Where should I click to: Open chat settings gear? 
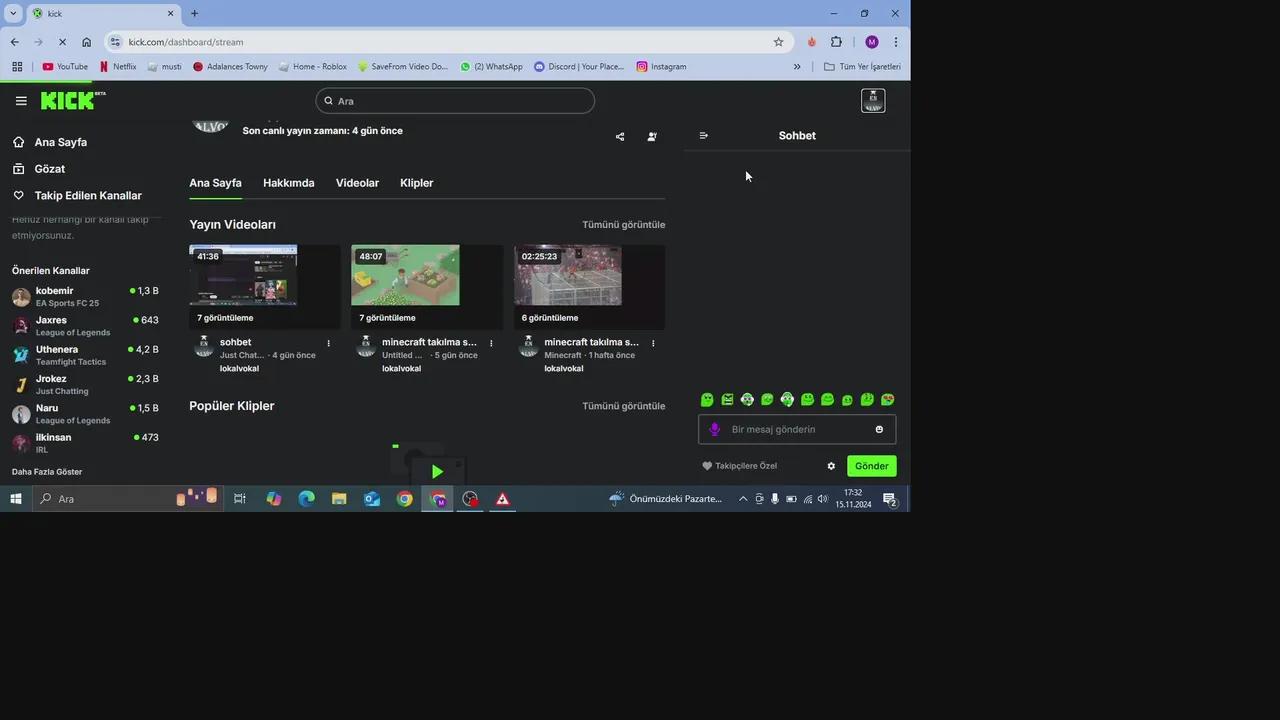831,466
